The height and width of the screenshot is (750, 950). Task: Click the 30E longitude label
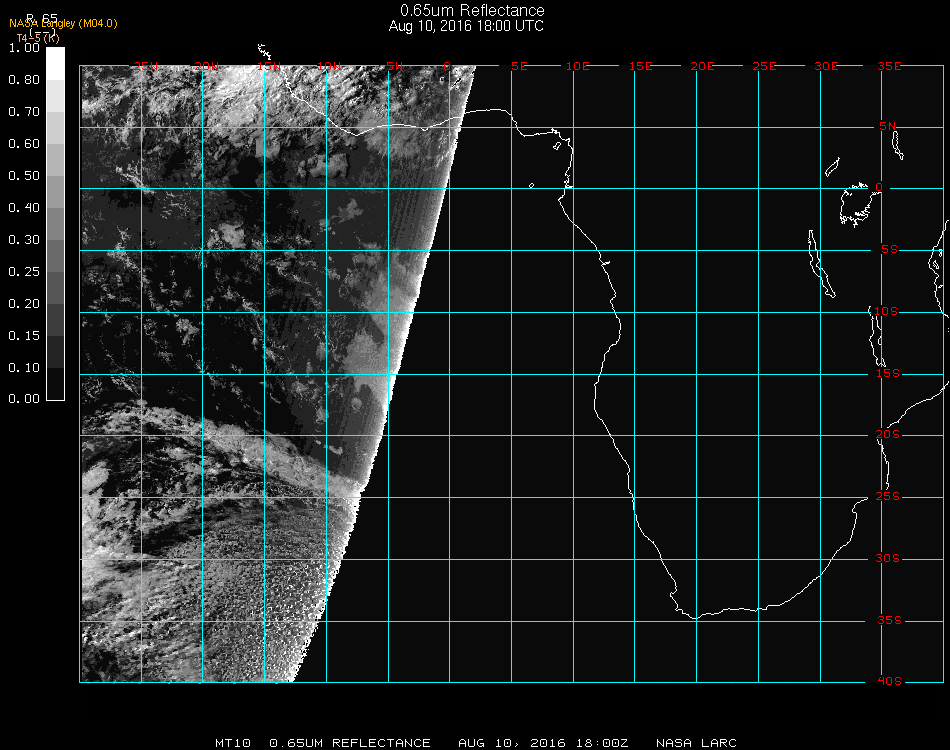click(x=826, y=67)
